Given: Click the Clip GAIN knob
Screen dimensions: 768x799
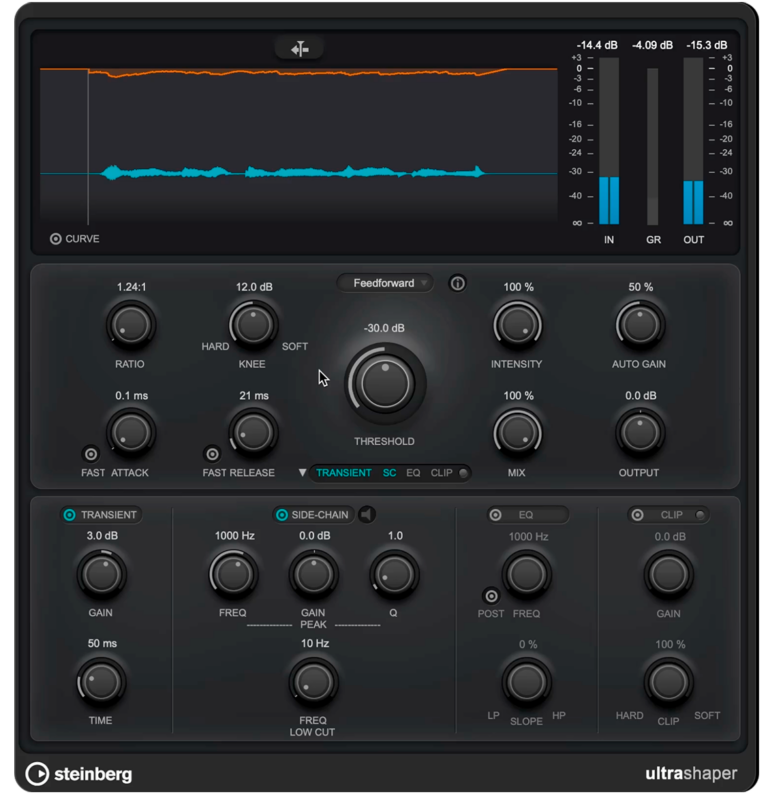Looking at the screenshot, I should tap(669, 574).
